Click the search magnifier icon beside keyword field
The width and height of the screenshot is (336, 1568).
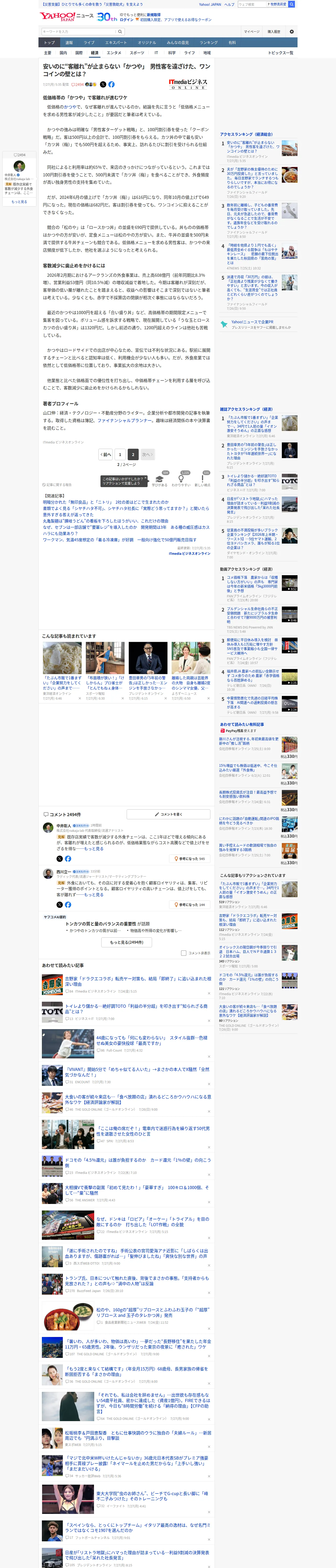pyautogui.click(x=120, y=32)
